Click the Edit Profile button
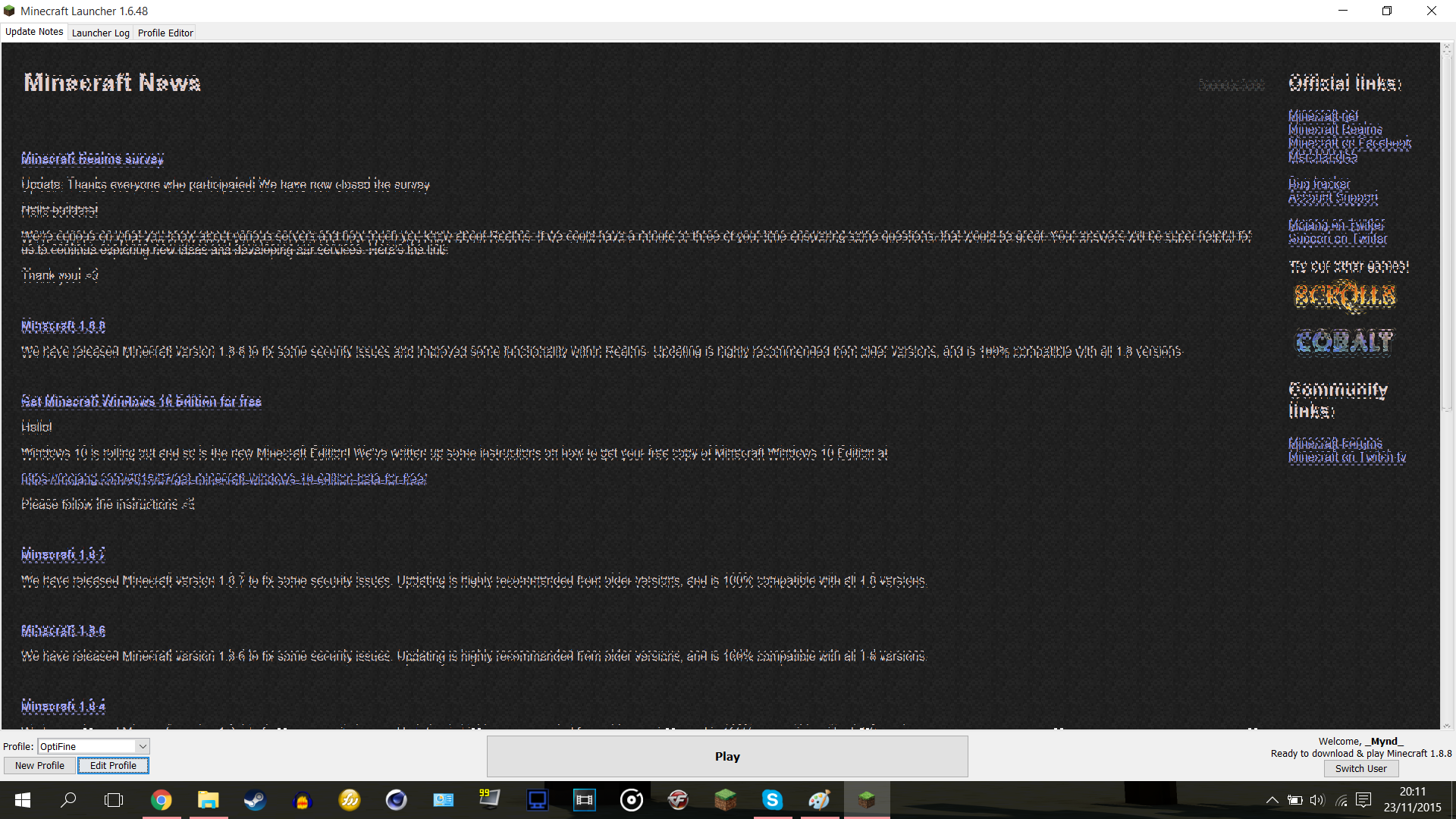1456x819 pixels. (x=113, y=765)
